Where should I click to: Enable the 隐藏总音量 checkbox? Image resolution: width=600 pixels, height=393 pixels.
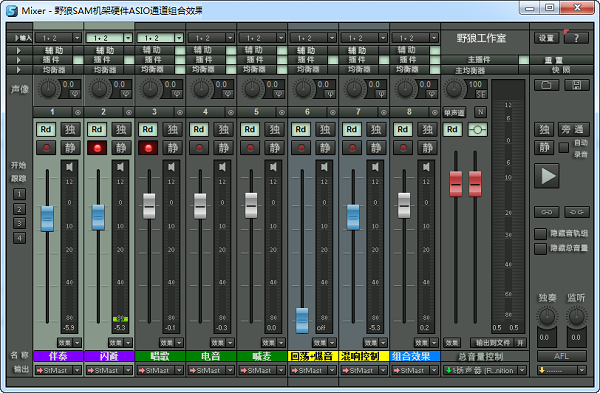pyautogui.click(x=540, y=249)
